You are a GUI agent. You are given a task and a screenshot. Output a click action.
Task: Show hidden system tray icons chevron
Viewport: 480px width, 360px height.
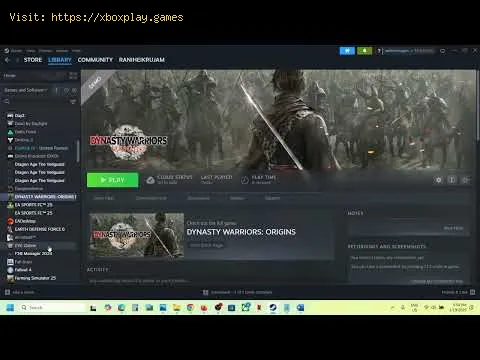click(392, 307)
